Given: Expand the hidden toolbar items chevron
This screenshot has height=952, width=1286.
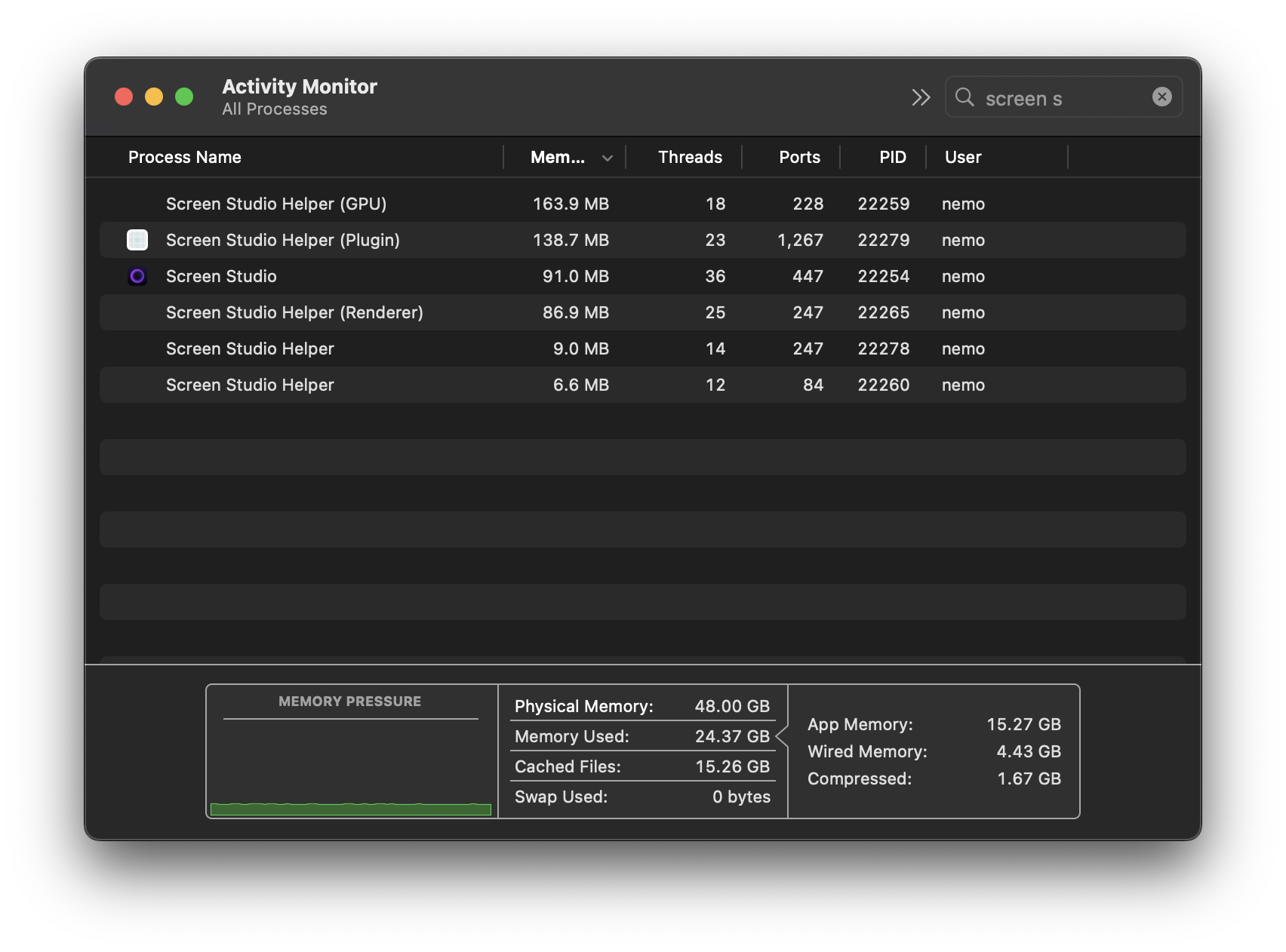Looking at the screenshot, I should point(921,97).
